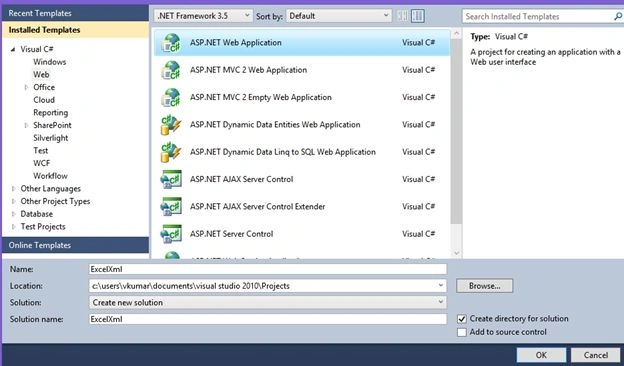Collapse the Visual C# tree node
The image size is (624, 366).
click(x=13, y=49)
